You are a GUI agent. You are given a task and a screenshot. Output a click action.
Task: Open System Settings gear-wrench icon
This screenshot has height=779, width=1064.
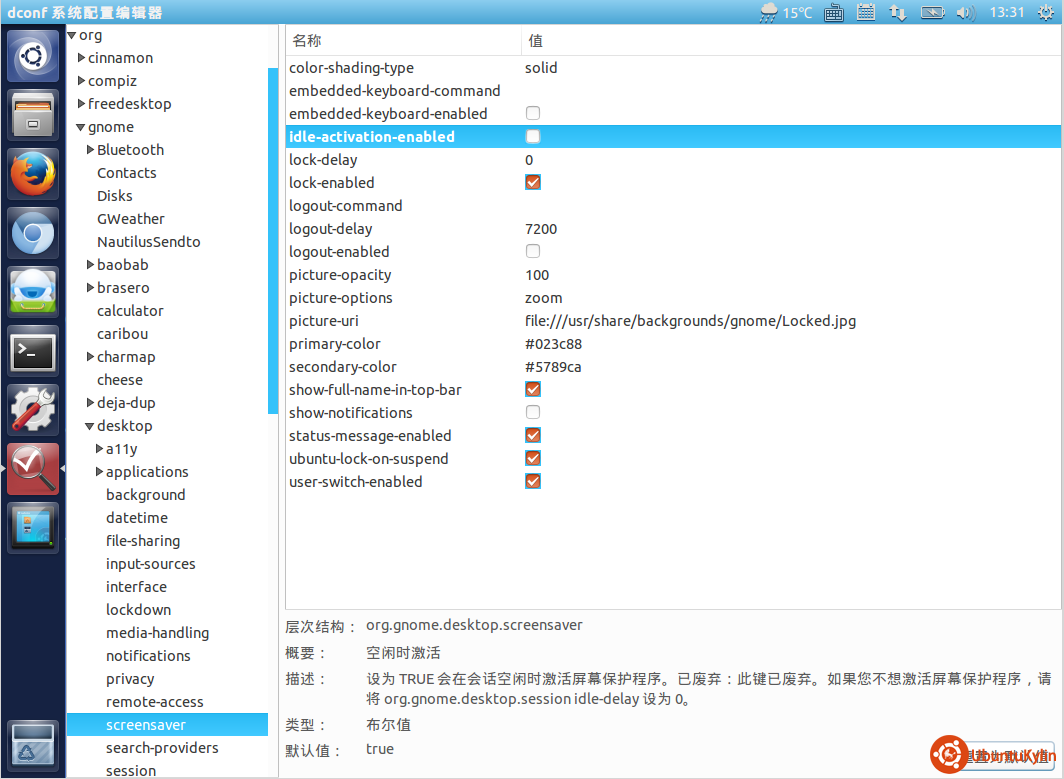(33, 410)
